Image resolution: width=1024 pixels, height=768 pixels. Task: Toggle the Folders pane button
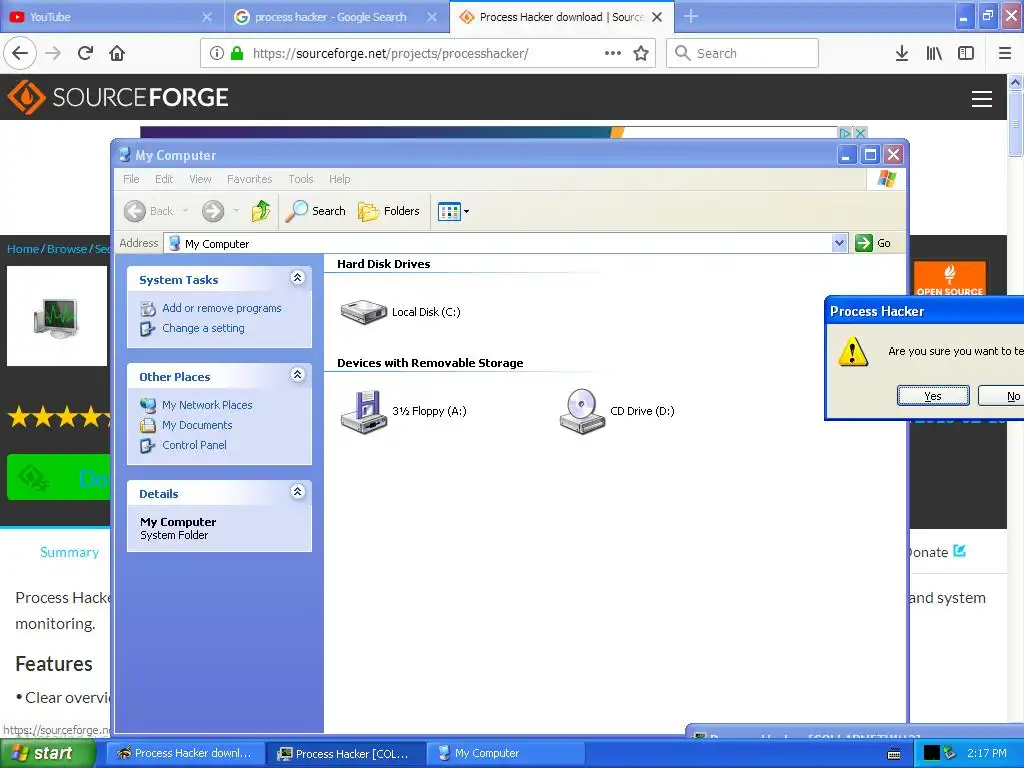tap(389, 211)
